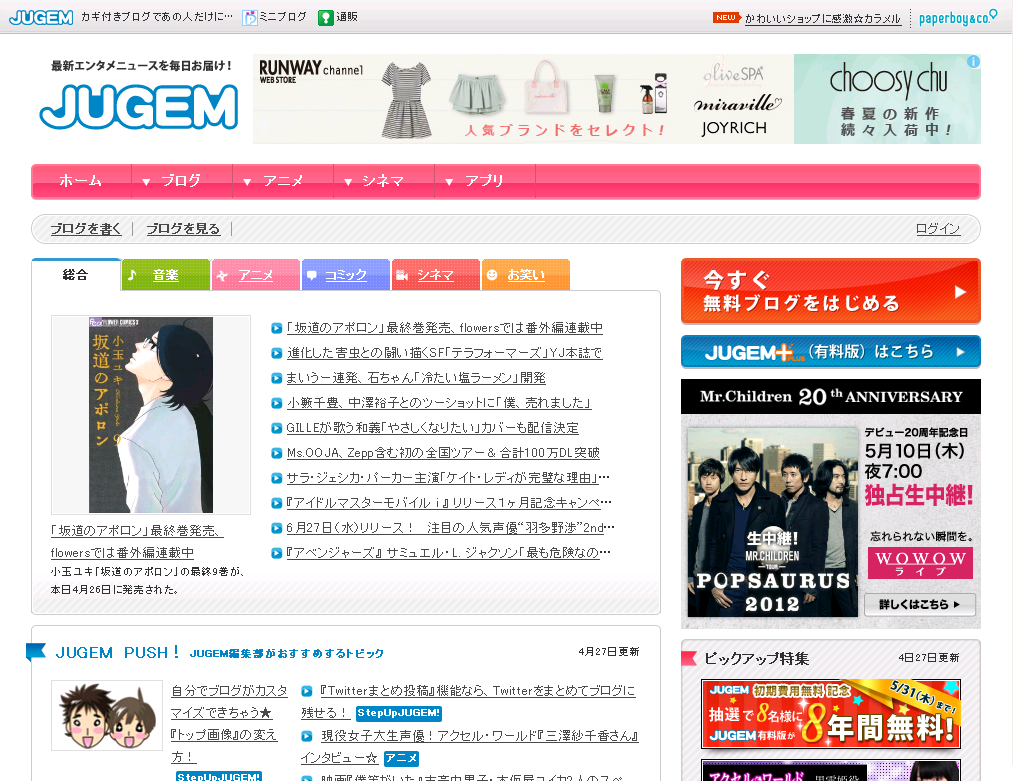
Task: Click the ログイン link
Action: pyautogui.click(x=938, y=229)
